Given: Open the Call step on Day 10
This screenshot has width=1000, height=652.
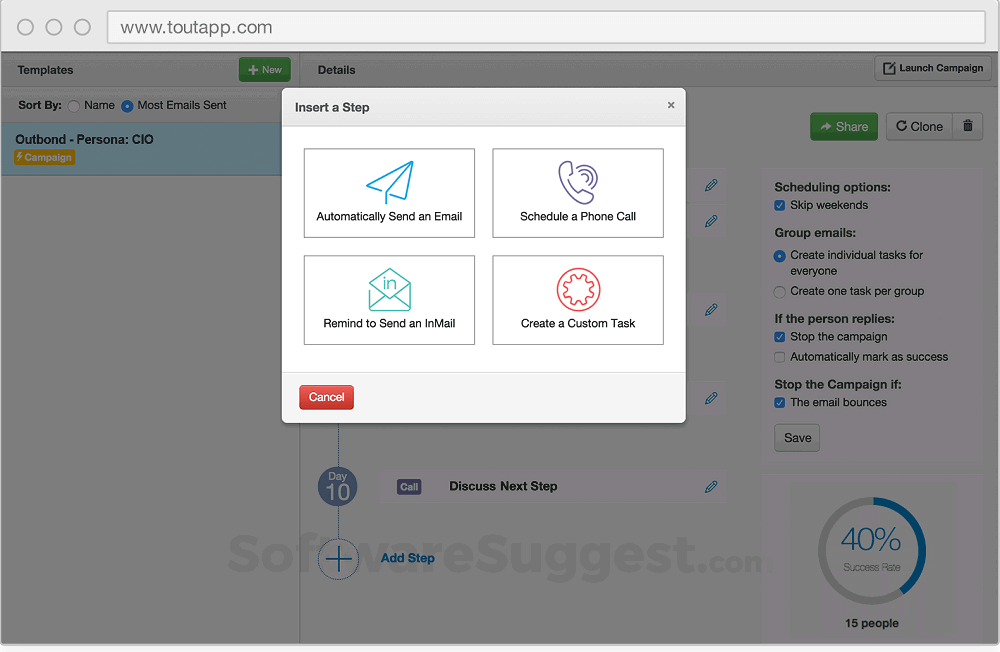Looking at the screenshot, I should pyautogui.click(x=408, y=486).
